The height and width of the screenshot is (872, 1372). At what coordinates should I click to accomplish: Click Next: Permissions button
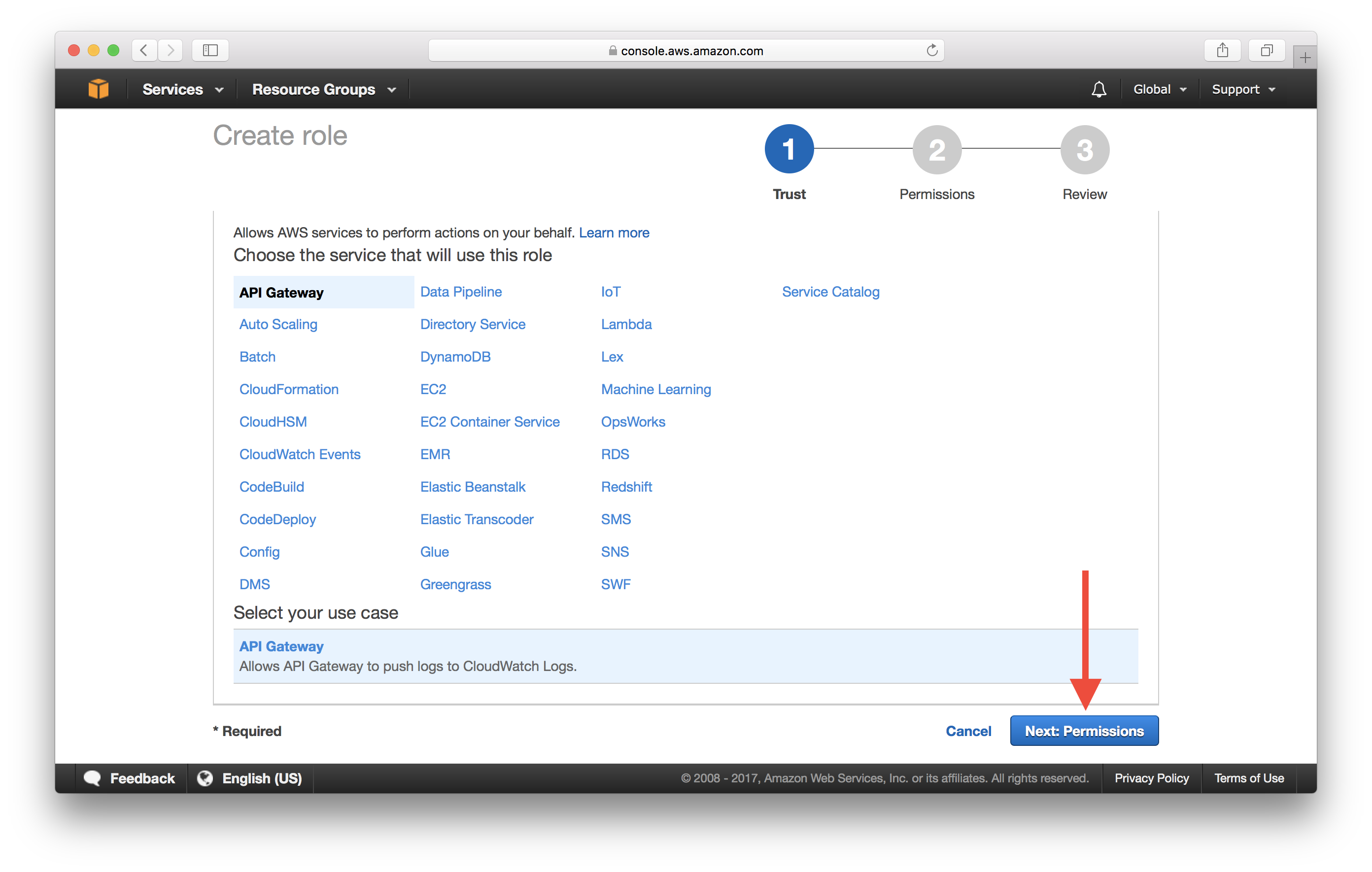(x=1083, y=730)
